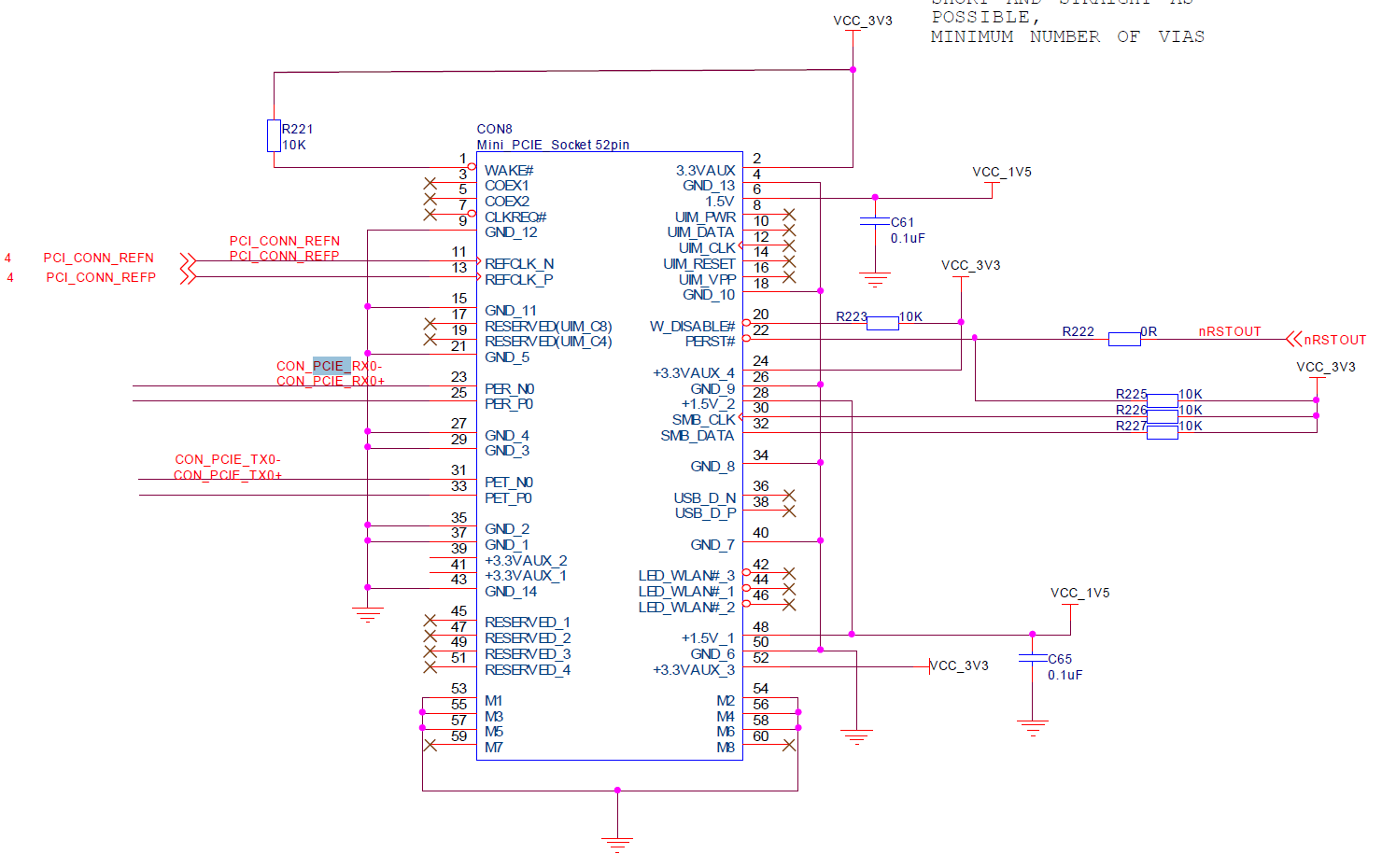Screen dimensions: 1382x868
Task: Select the VCC_1V5 power label above C65
Action: 1079,593
